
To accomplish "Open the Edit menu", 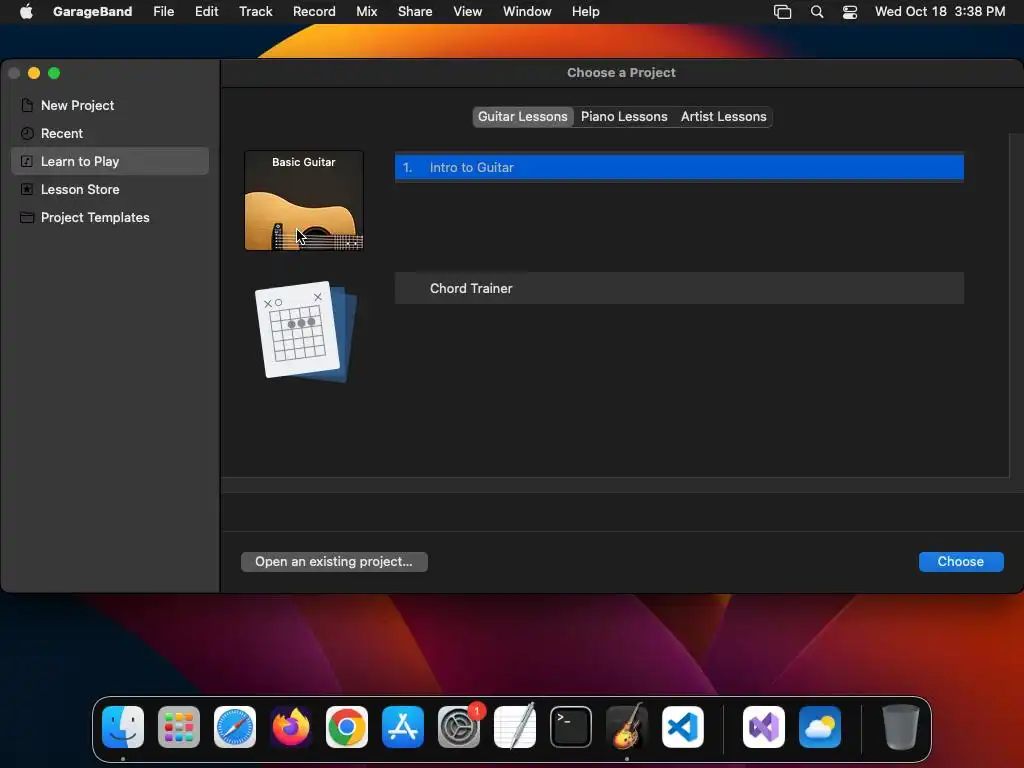I will pos(206,12).
